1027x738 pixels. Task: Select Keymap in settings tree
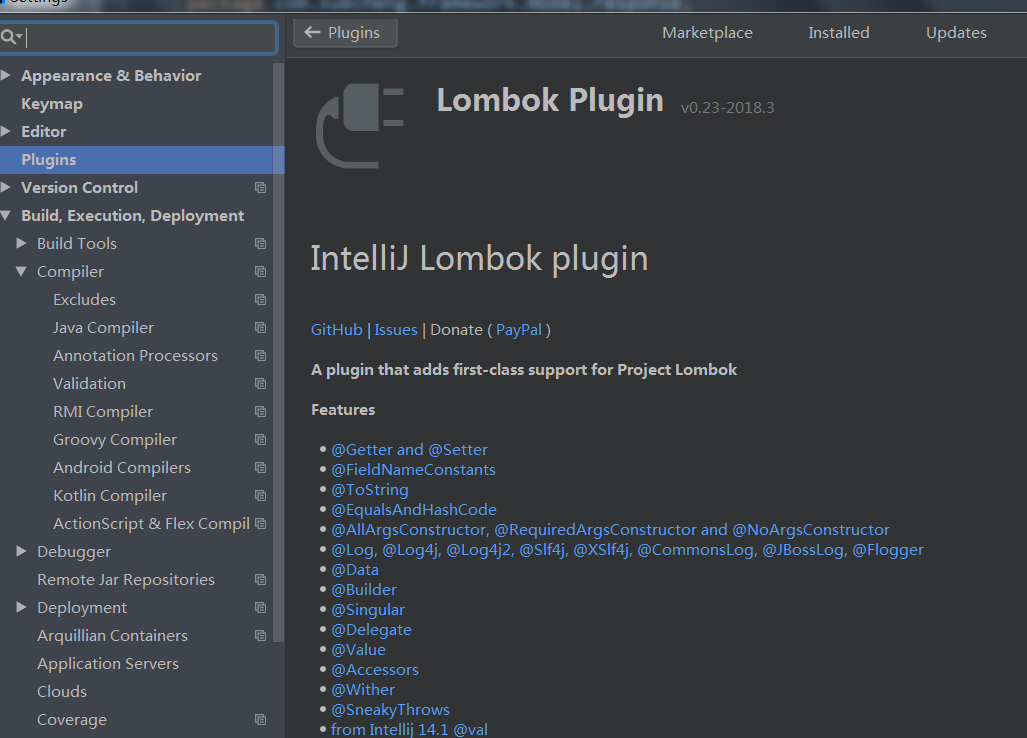pos(52,103)
